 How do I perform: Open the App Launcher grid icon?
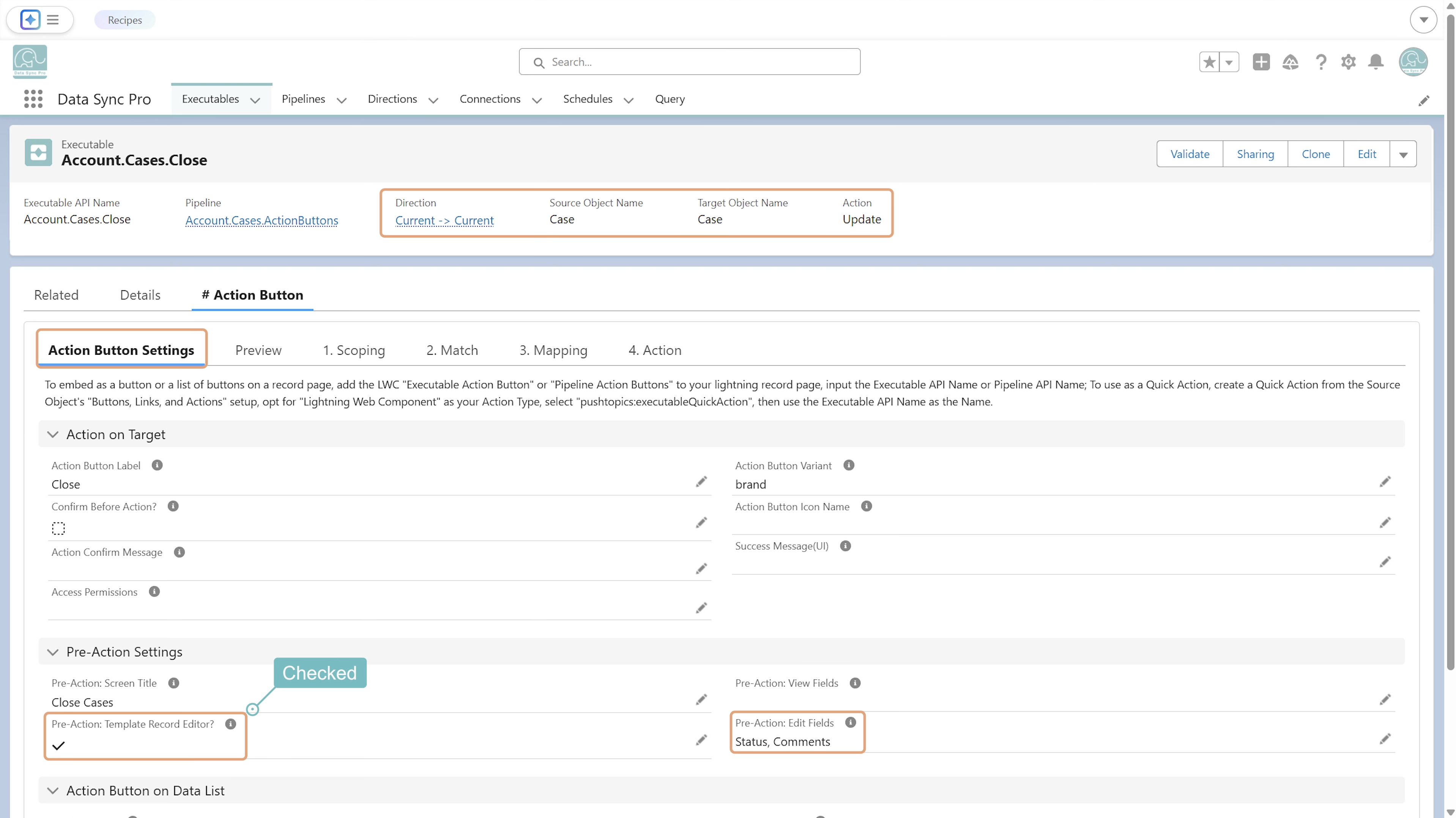33,99
